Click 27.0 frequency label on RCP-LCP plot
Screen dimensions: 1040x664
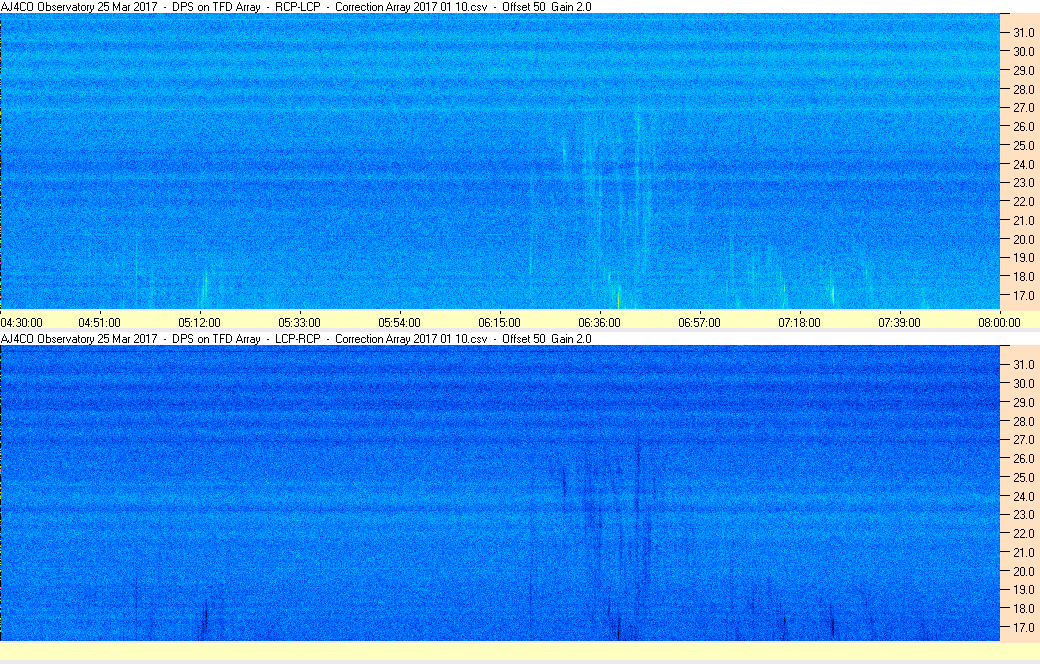click(1023, 107)
